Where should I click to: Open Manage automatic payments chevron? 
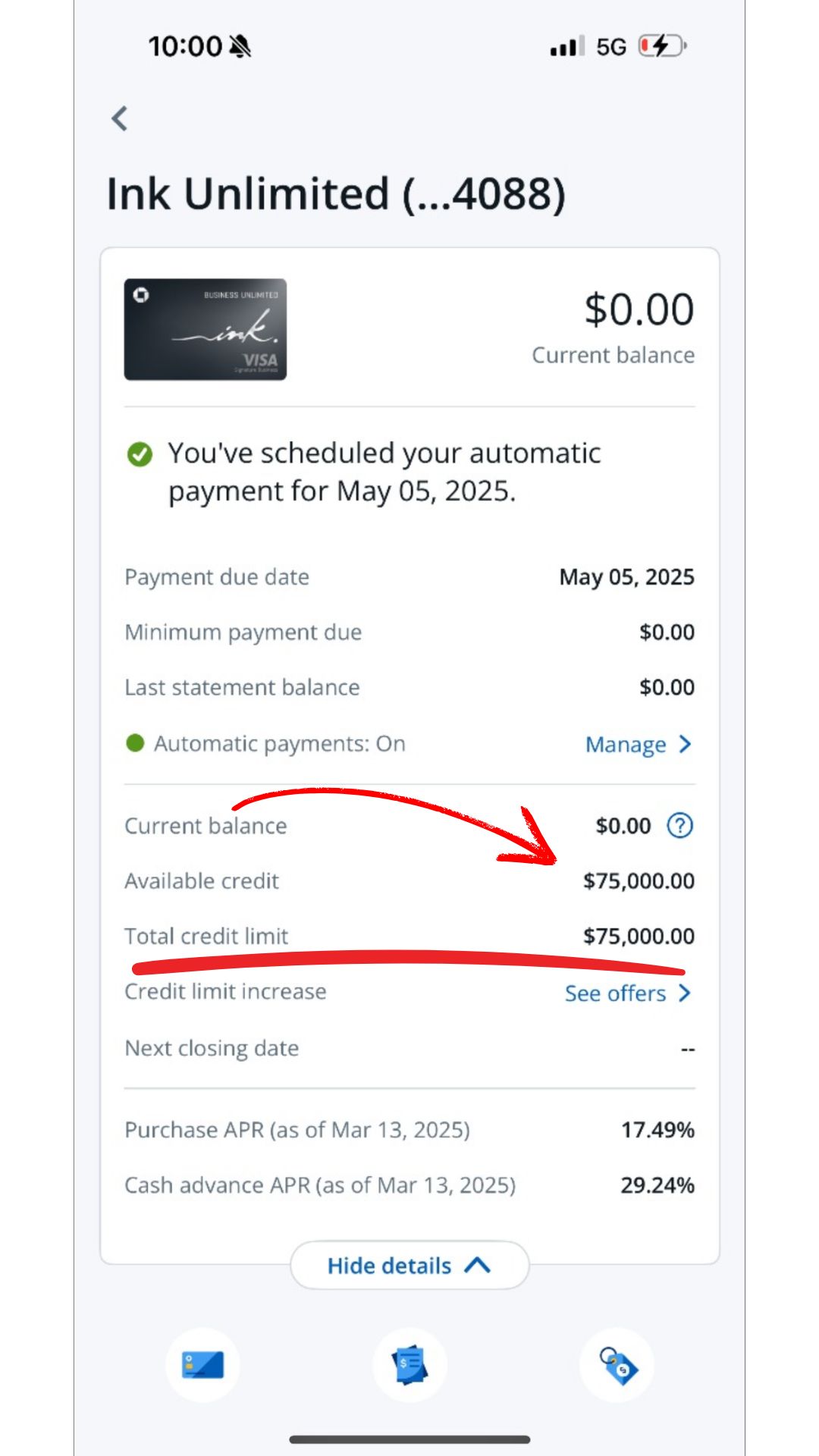point(686,744)
